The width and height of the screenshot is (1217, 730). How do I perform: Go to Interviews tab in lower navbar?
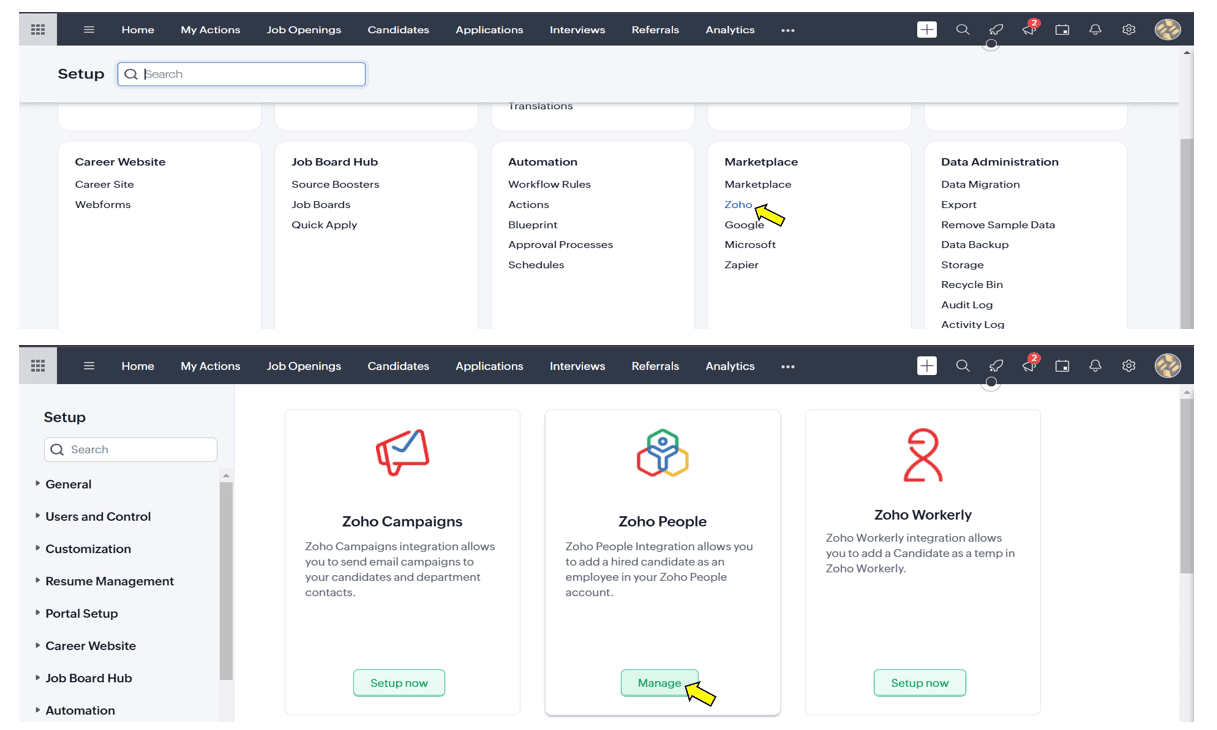[577, 366]
